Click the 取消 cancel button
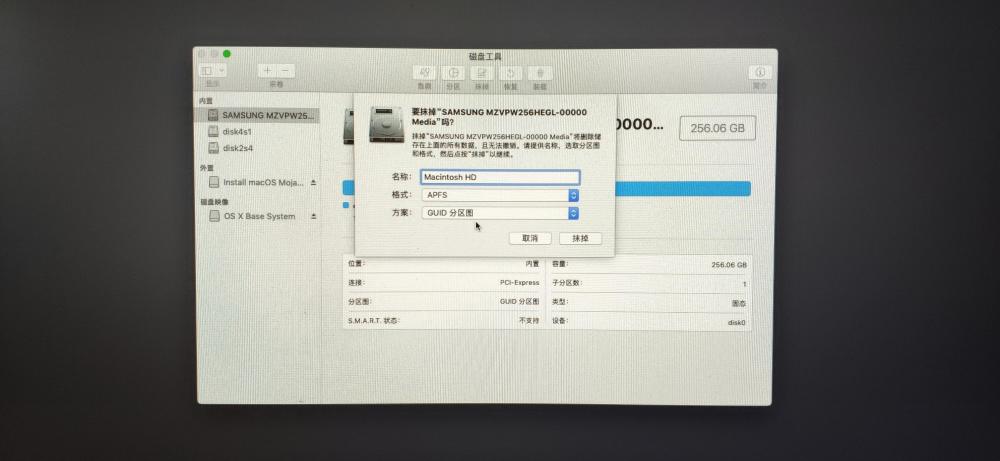1000x461 pixels. click(530, 238)
